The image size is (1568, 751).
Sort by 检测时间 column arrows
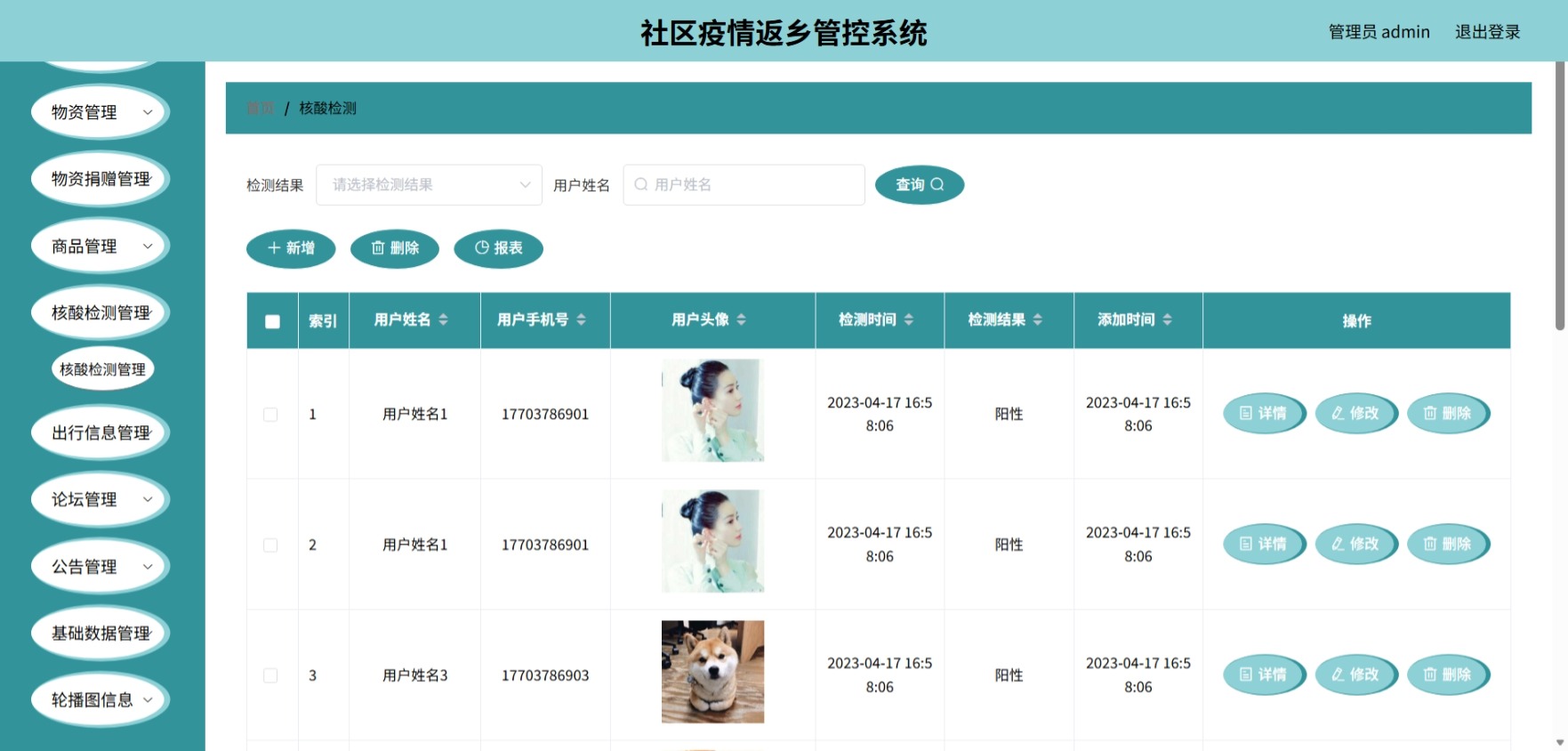coord(908,319)
